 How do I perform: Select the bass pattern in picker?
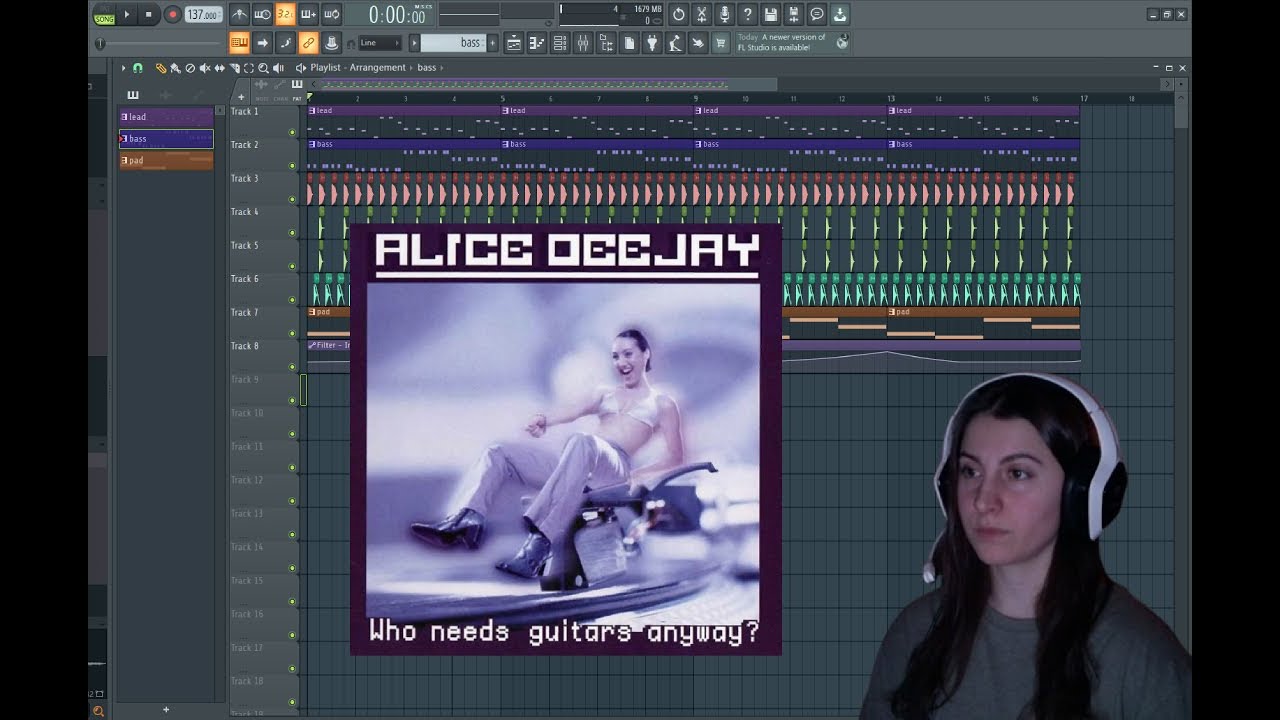(166, 139)
